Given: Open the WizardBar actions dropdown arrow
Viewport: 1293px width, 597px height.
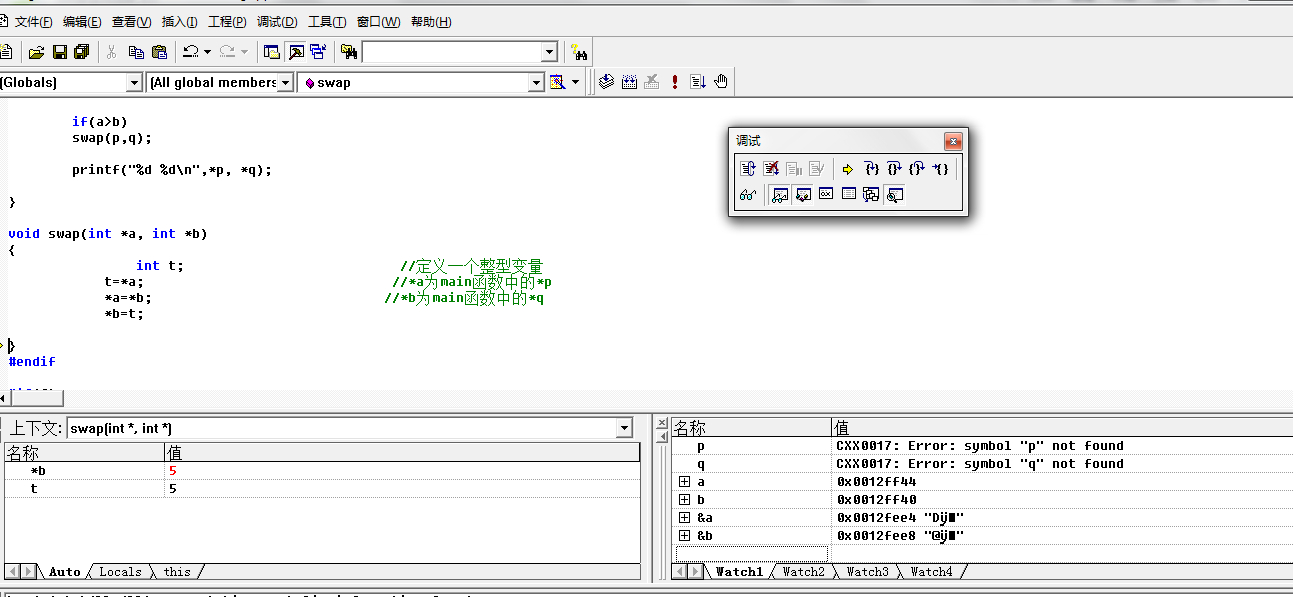Looking at the screenshot, I should [x=575, y=82].
